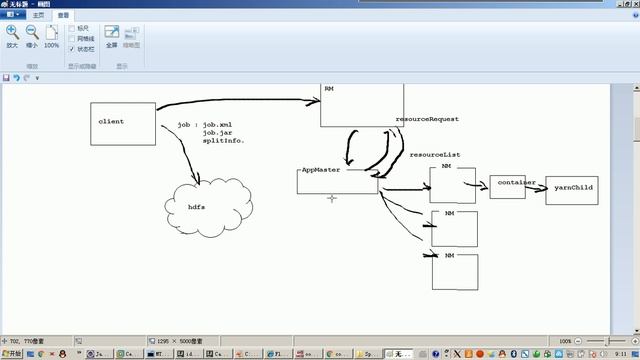Open Paint help question mark icon

coord(636,15)
